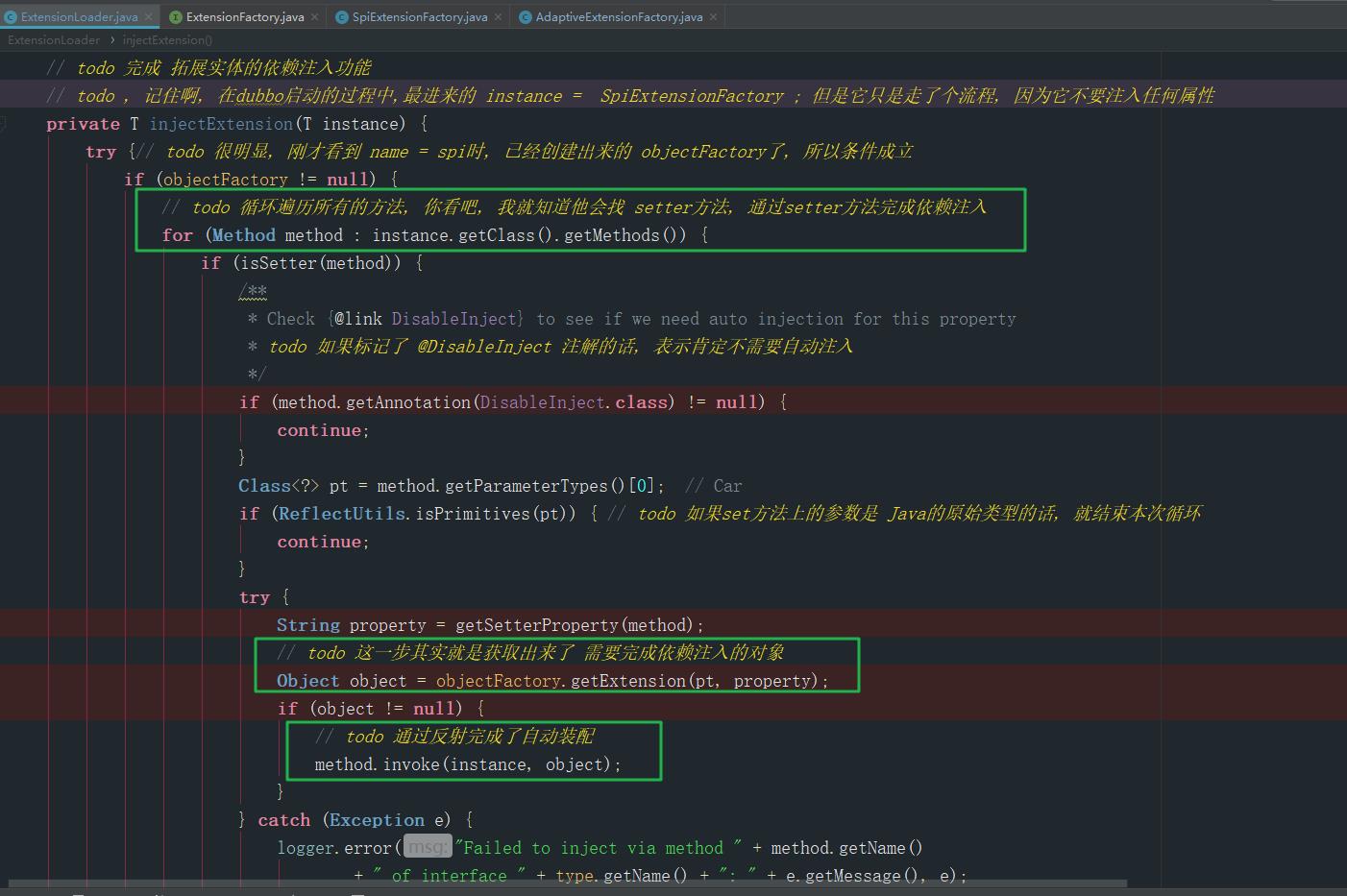Click 'objectFactory.getExtension' call text

tap(561, 681)
